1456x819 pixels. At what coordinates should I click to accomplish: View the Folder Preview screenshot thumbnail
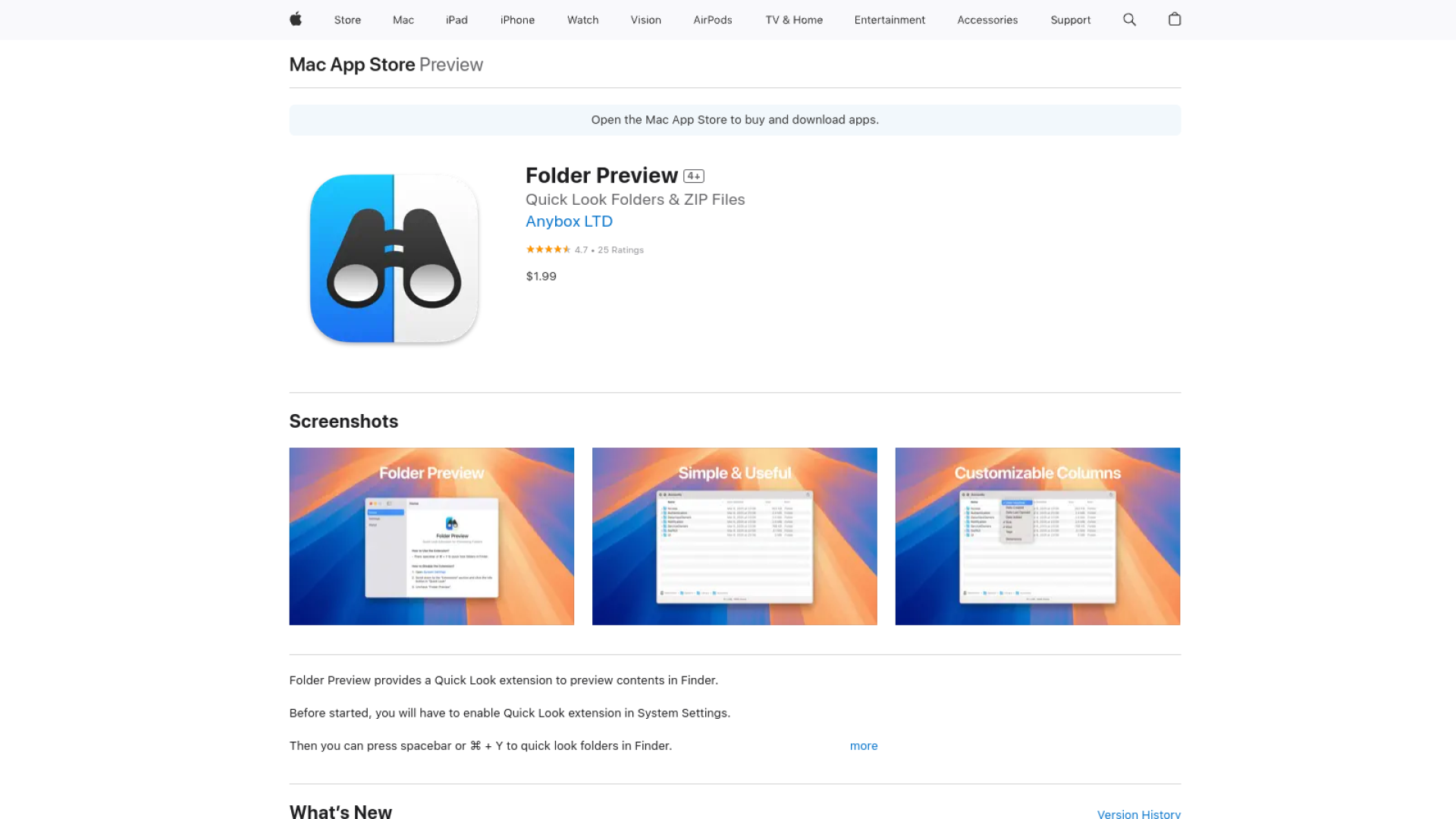[x=431, y=536]
